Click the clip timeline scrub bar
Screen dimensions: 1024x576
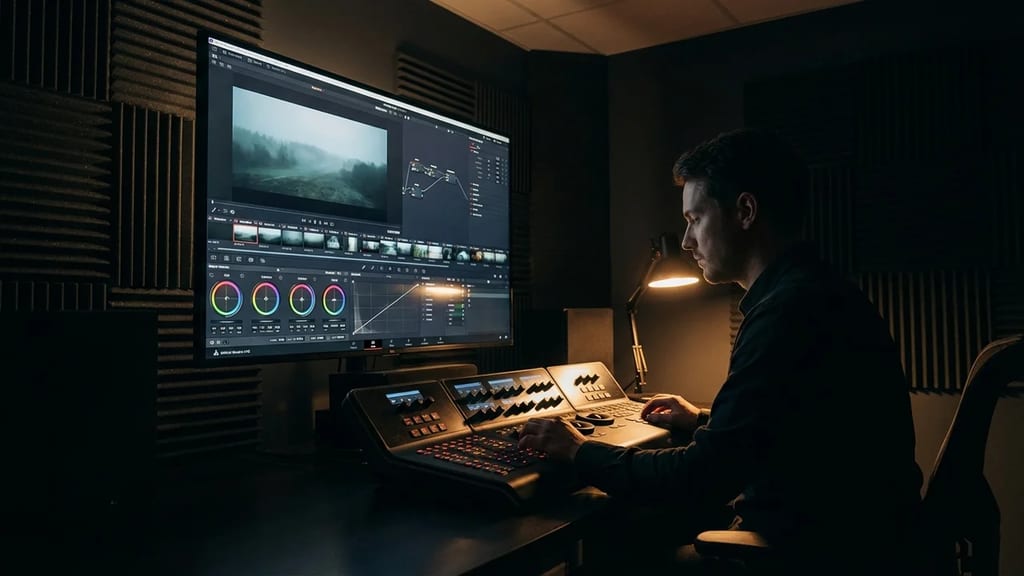tap(332, 257)
